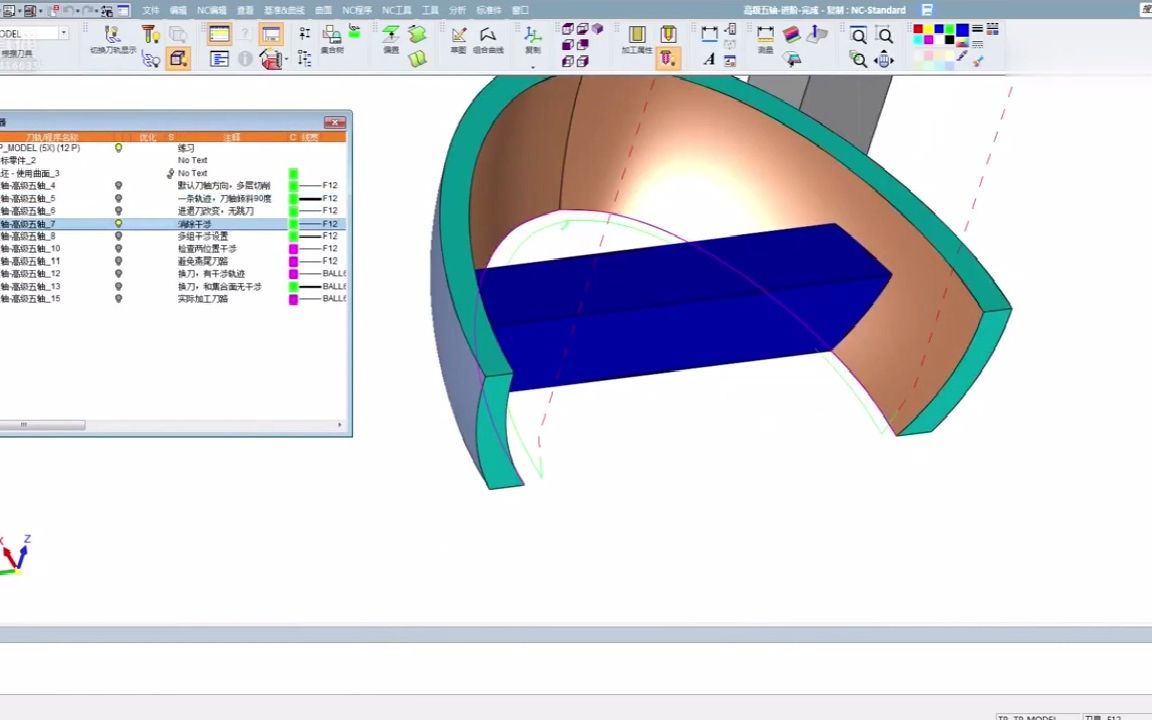This screenshot has width=1152, height=720.
Task: Click the horizontal scrollbar in the toolpath panel
Action: coord(45,425)
